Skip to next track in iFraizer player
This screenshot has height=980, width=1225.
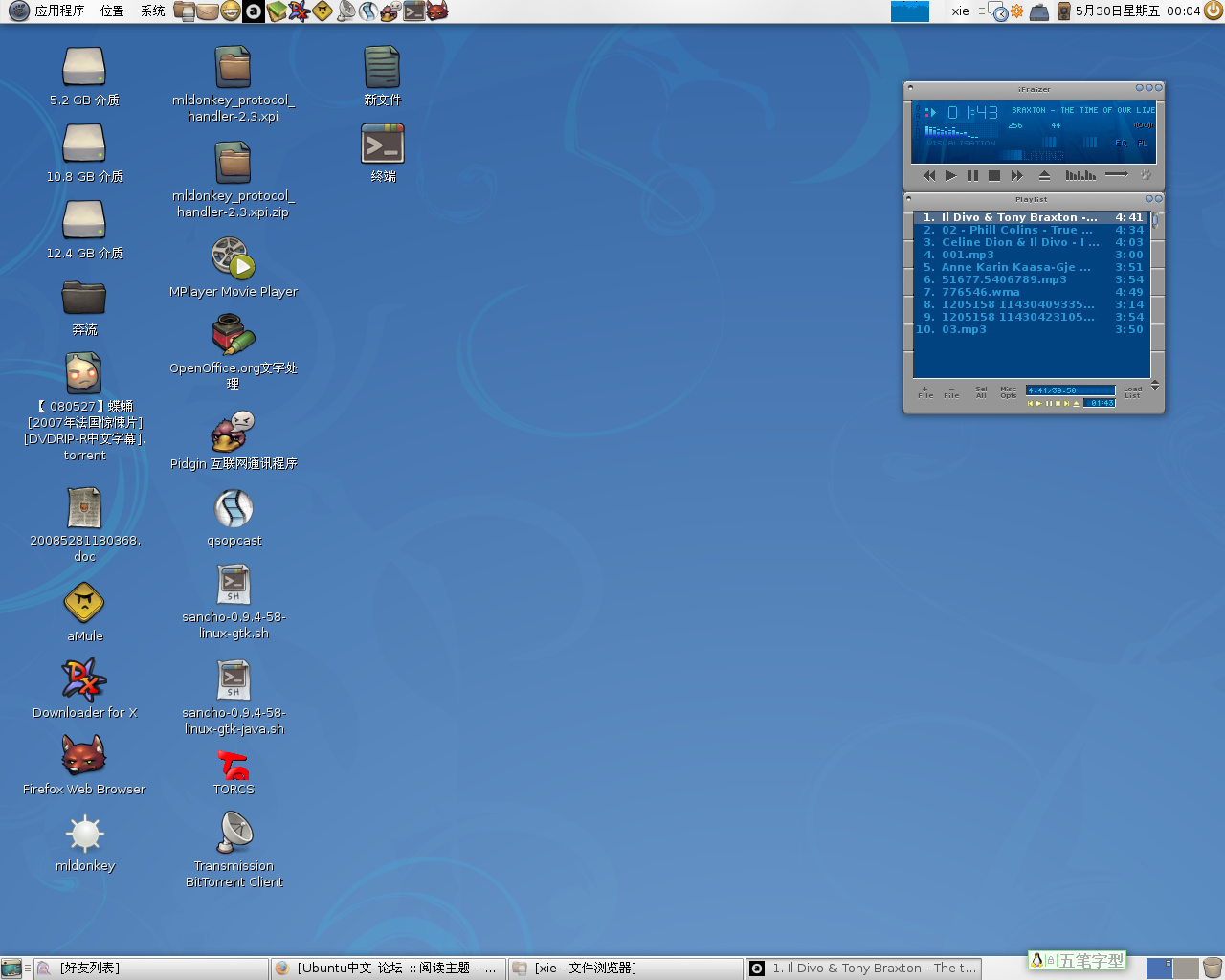(1017, 175)
